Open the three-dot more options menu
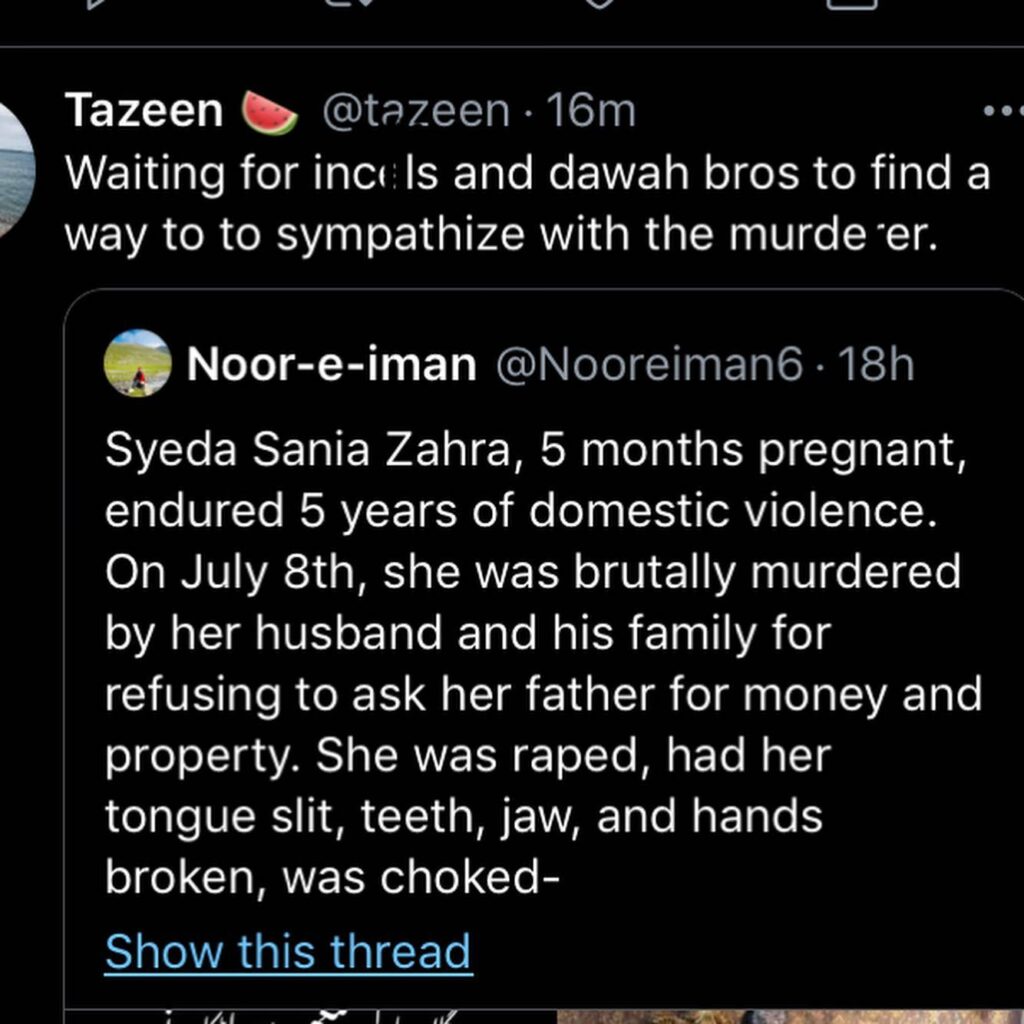Viewport: 1024px width, 1024px height. 1004,111
